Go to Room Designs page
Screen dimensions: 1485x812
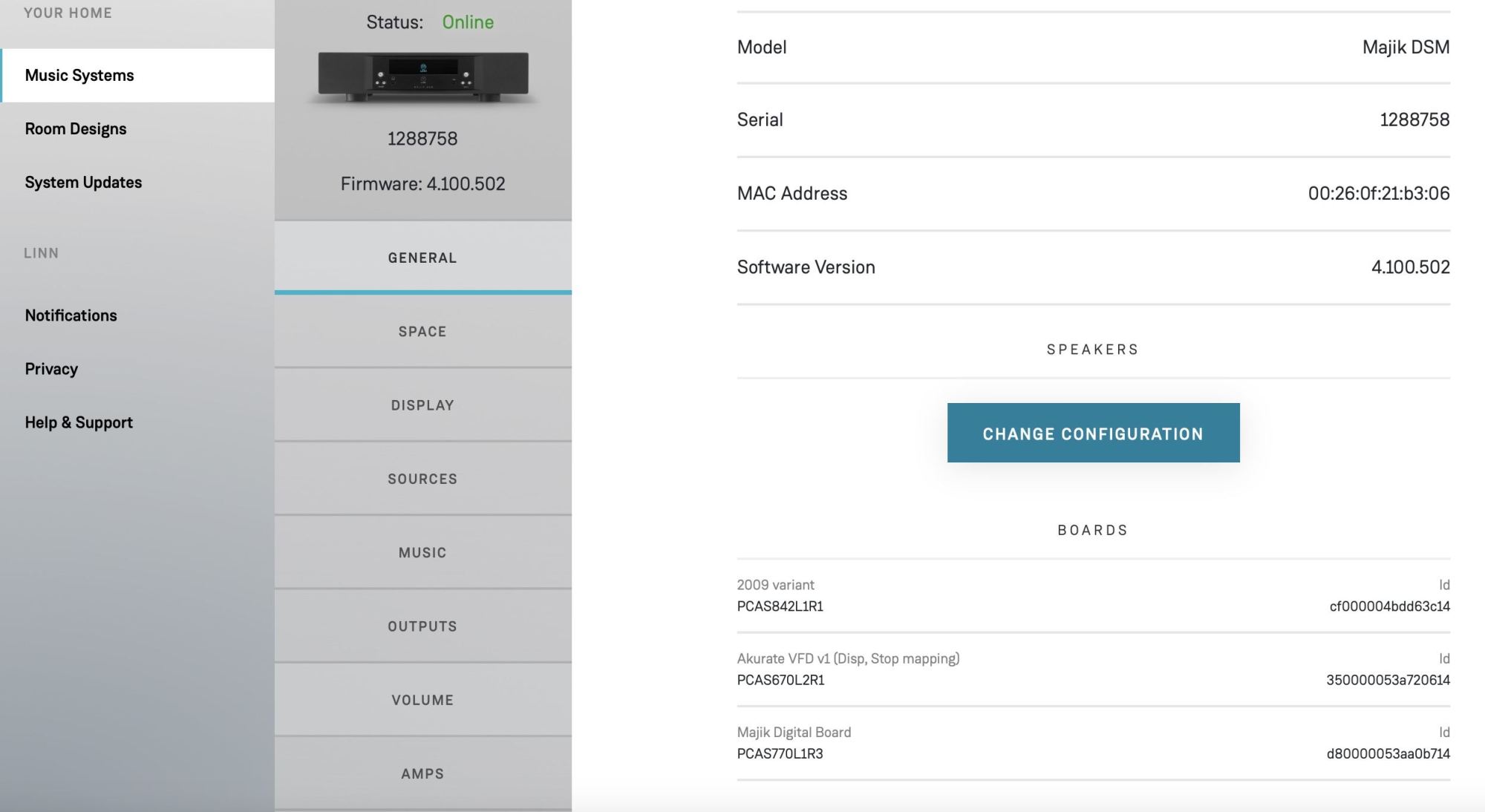click(x=76, y=129)
